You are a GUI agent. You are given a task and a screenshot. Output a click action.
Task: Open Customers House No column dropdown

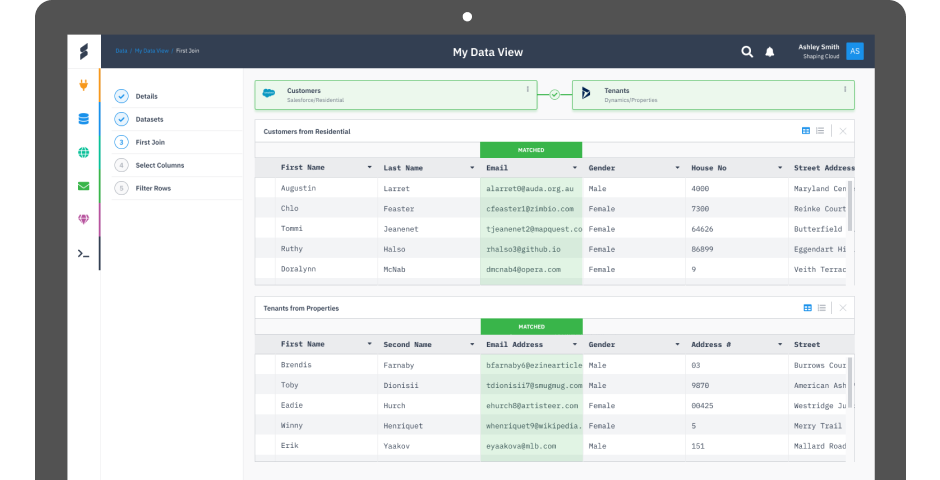pyautogui.click(x=780, y=168)
